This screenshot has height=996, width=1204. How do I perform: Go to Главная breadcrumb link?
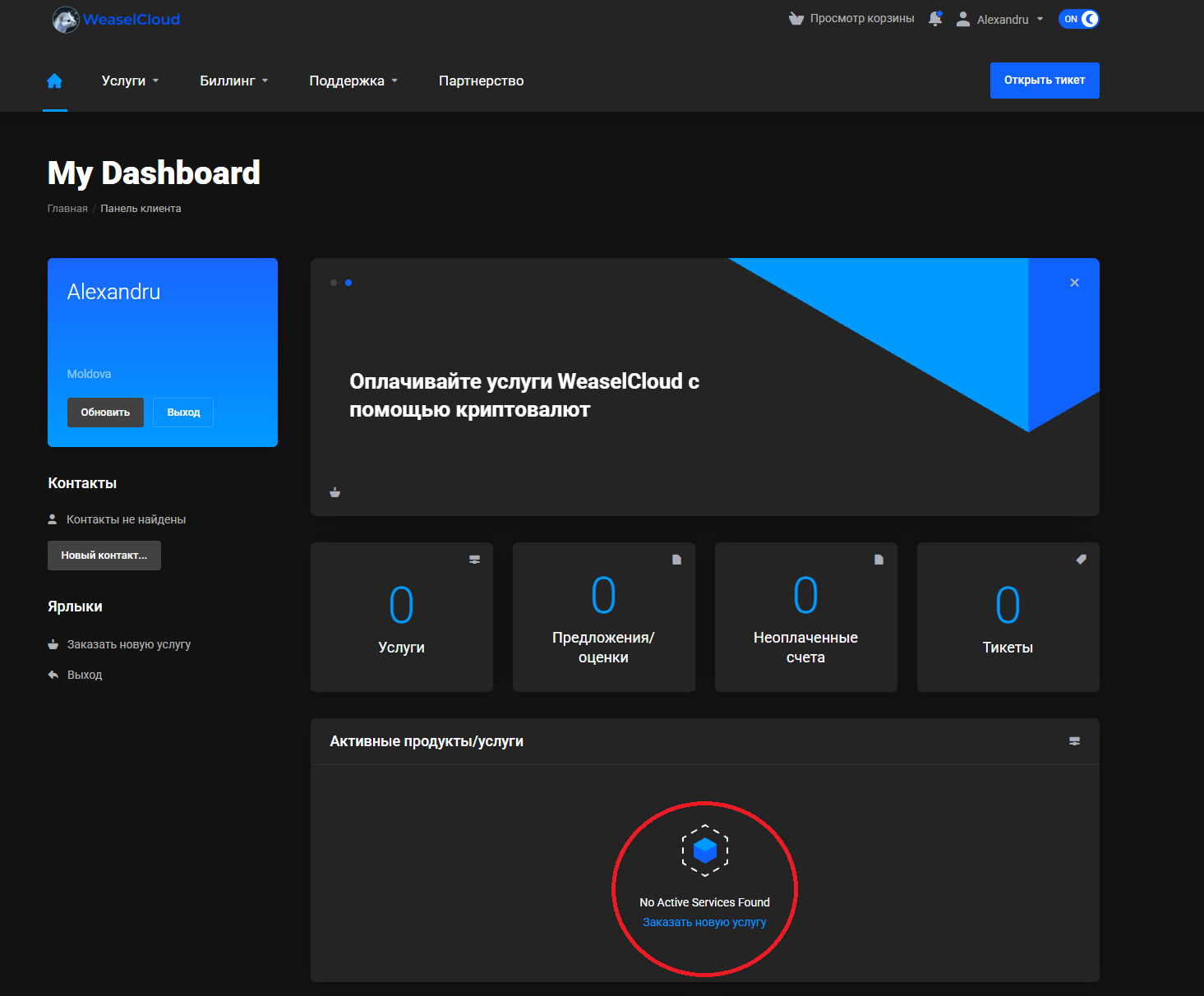pyautogui.click(x=67, y=209)
